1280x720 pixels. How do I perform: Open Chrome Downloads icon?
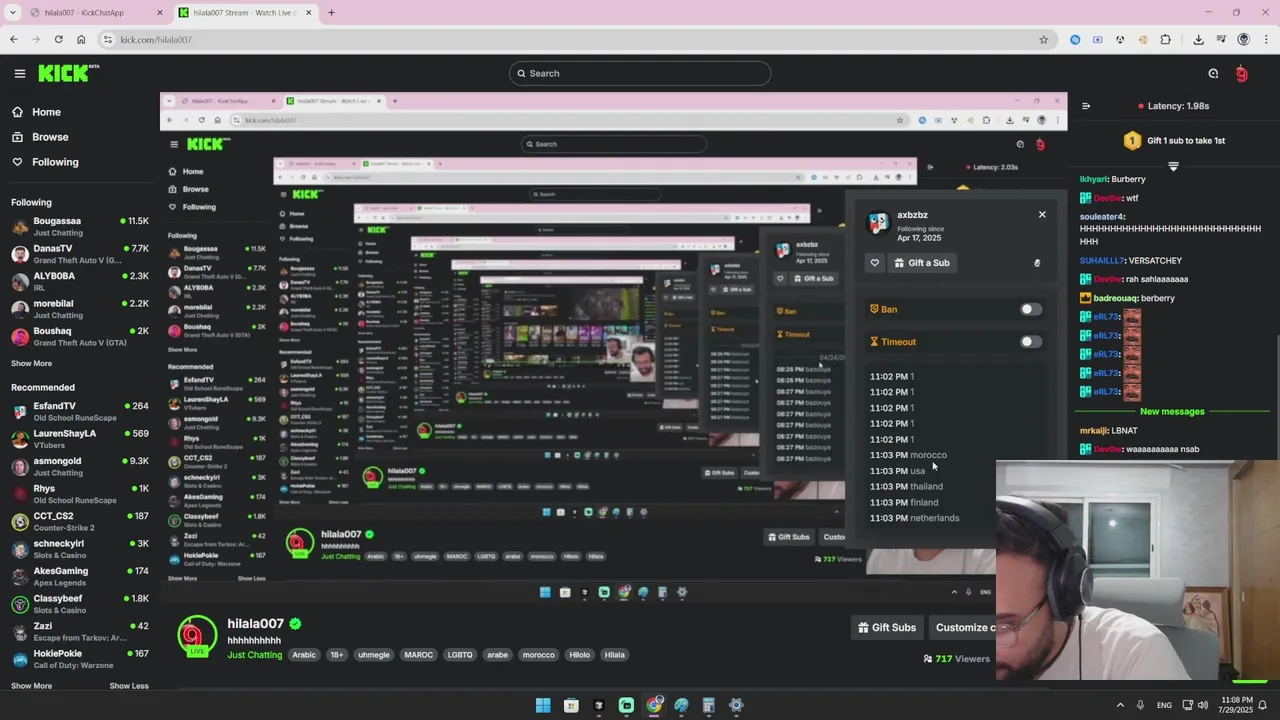click(x=1198, y=40)
